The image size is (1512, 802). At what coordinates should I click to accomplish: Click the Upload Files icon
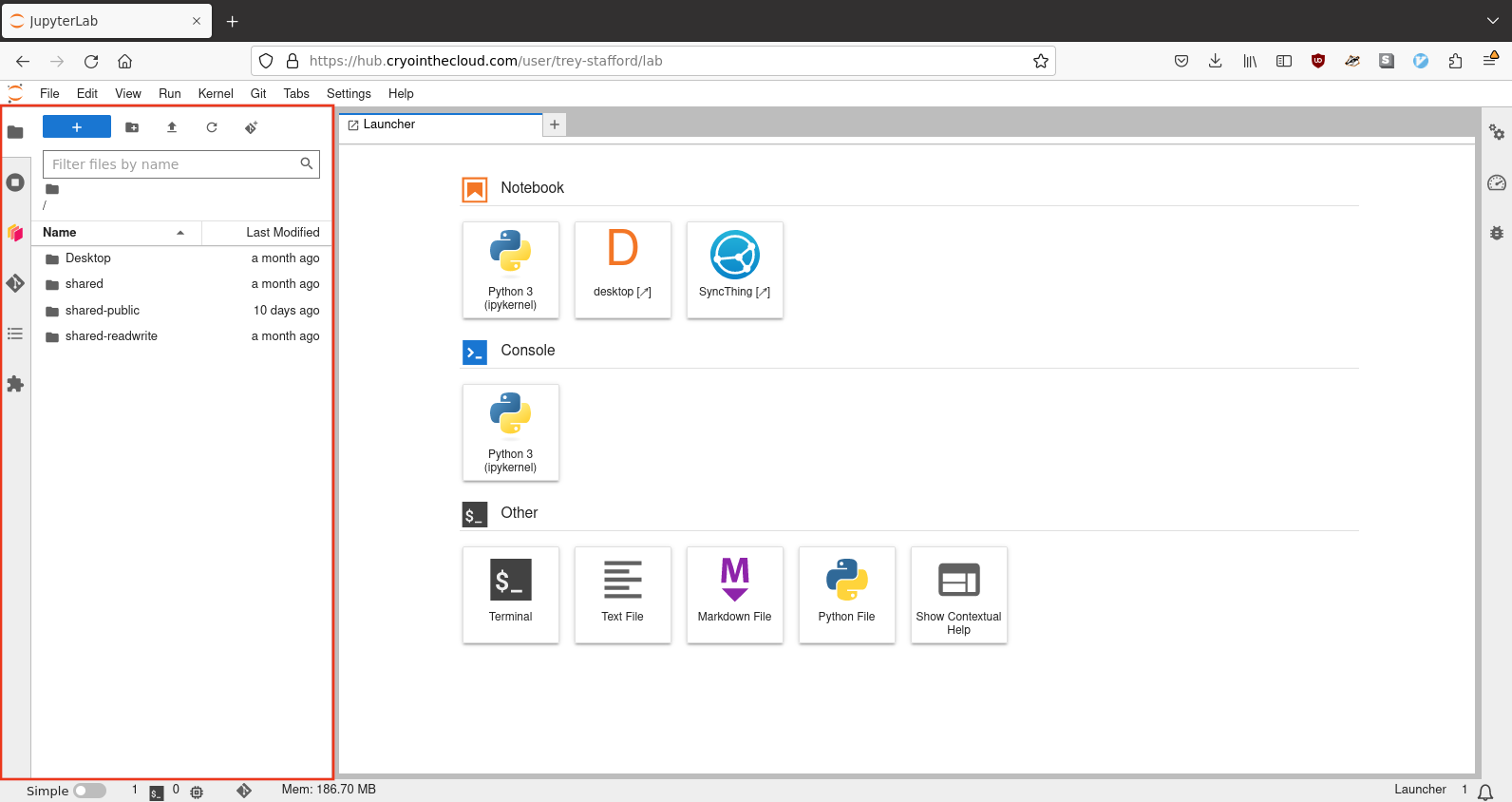coord(172,127)
